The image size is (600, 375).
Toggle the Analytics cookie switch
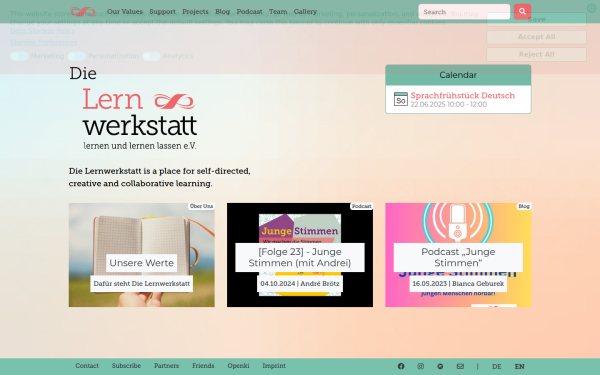click(x=151, y=56)
